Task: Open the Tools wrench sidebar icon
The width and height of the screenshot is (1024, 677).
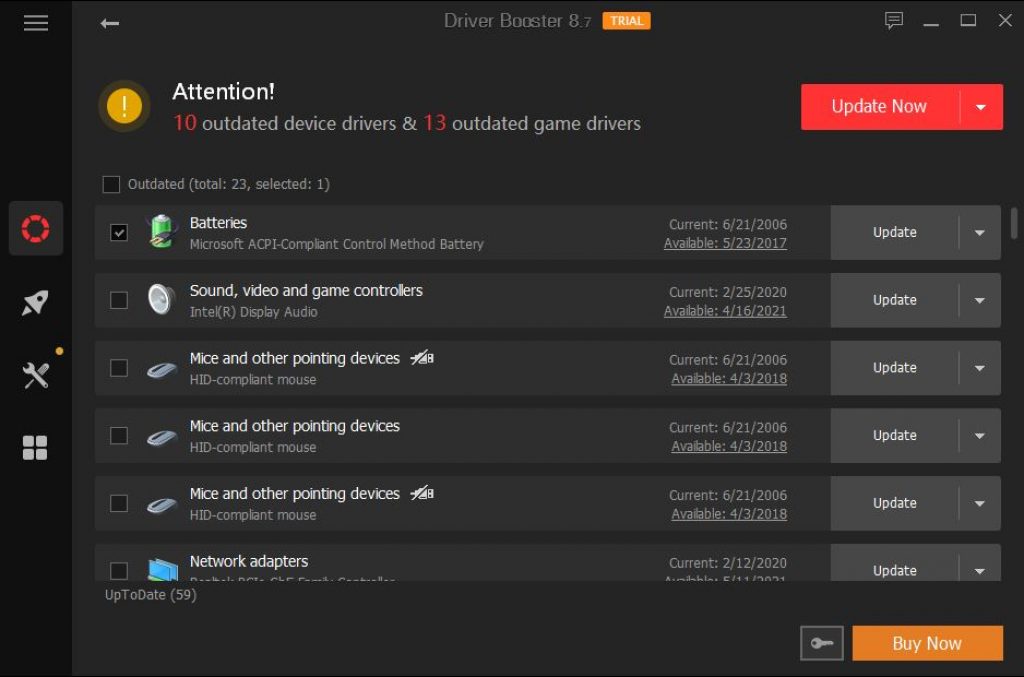Action: (35, 375)
